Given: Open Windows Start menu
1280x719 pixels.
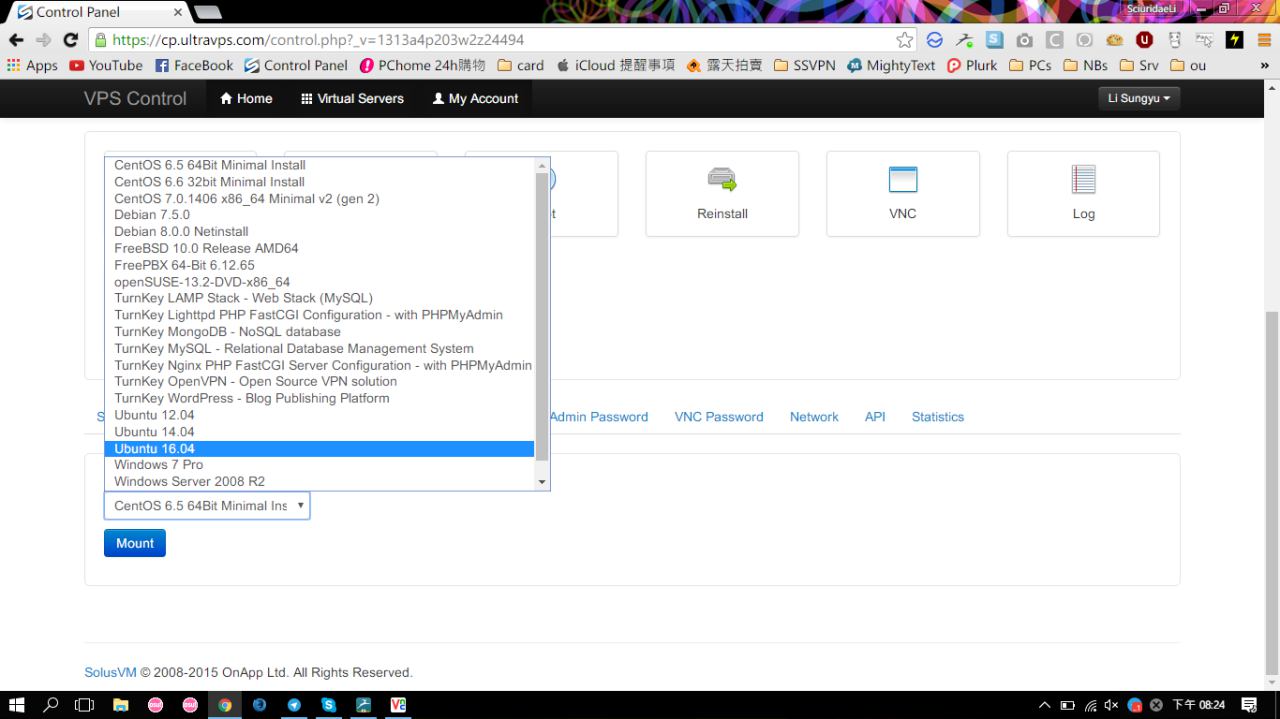Looking at the screenshot, I should (16, 705).
